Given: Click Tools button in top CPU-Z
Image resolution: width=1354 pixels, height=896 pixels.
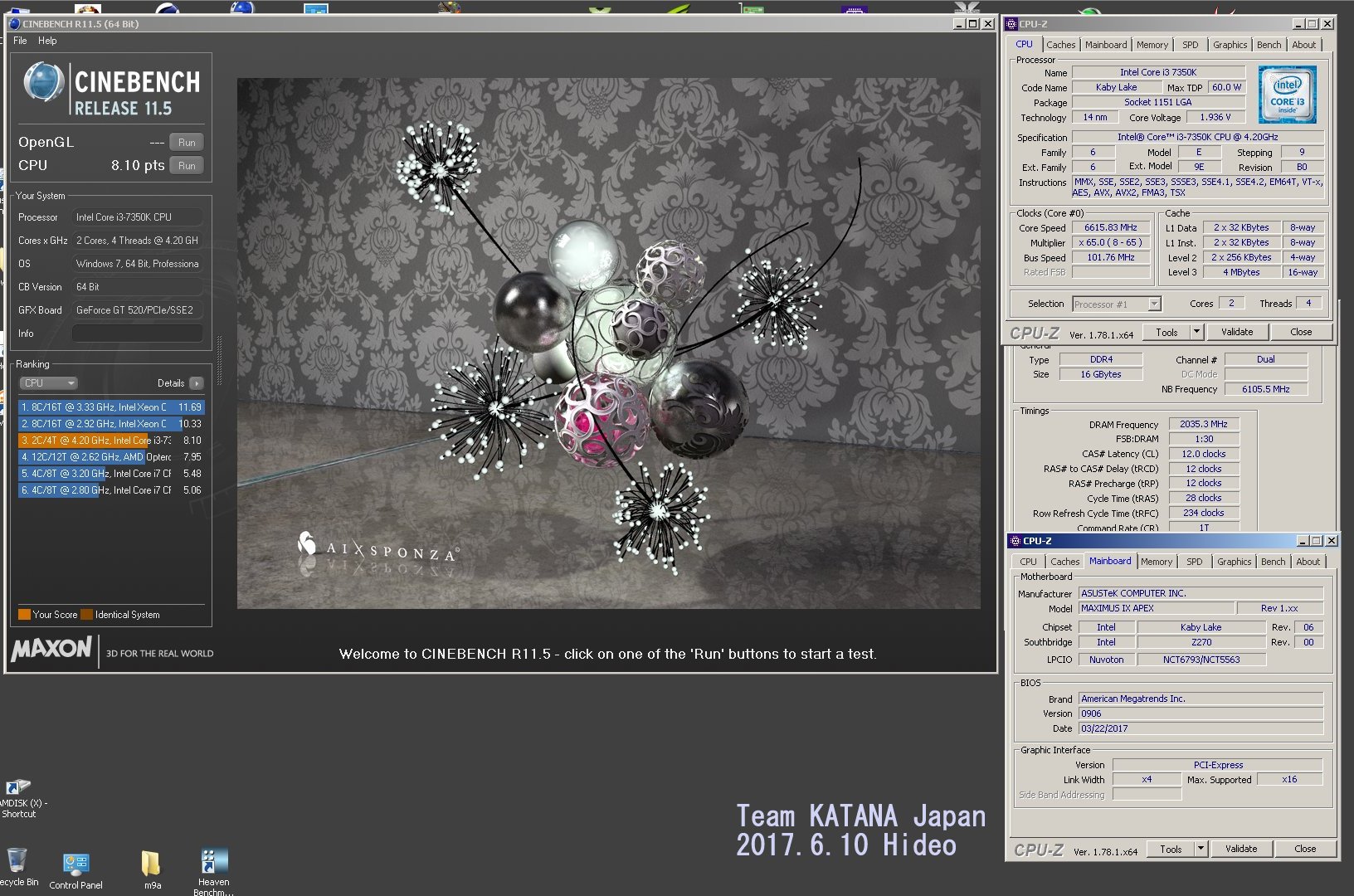Looking at the screenshot, I should 1166,332.
